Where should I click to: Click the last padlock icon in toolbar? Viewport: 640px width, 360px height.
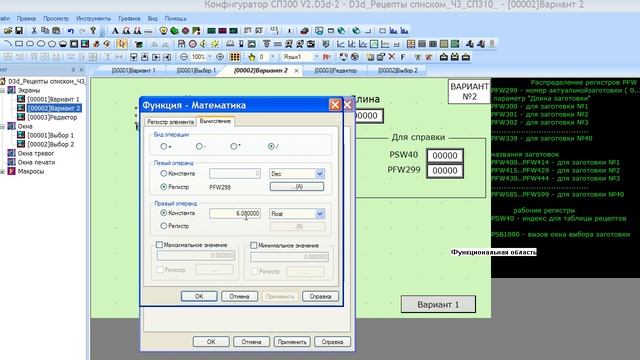(x=466, y=57)
